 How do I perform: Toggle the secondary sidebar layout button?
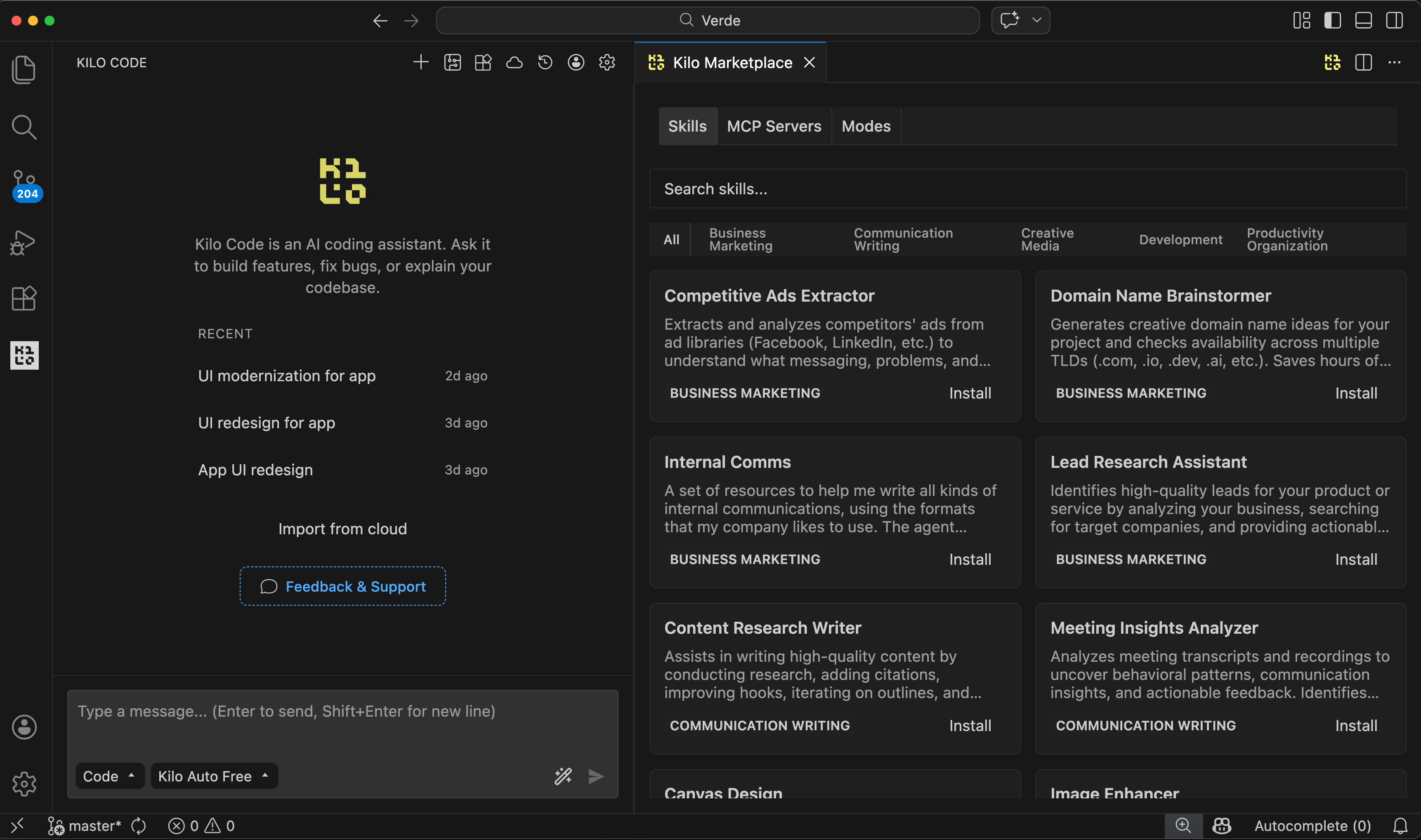coord(1394,20)
